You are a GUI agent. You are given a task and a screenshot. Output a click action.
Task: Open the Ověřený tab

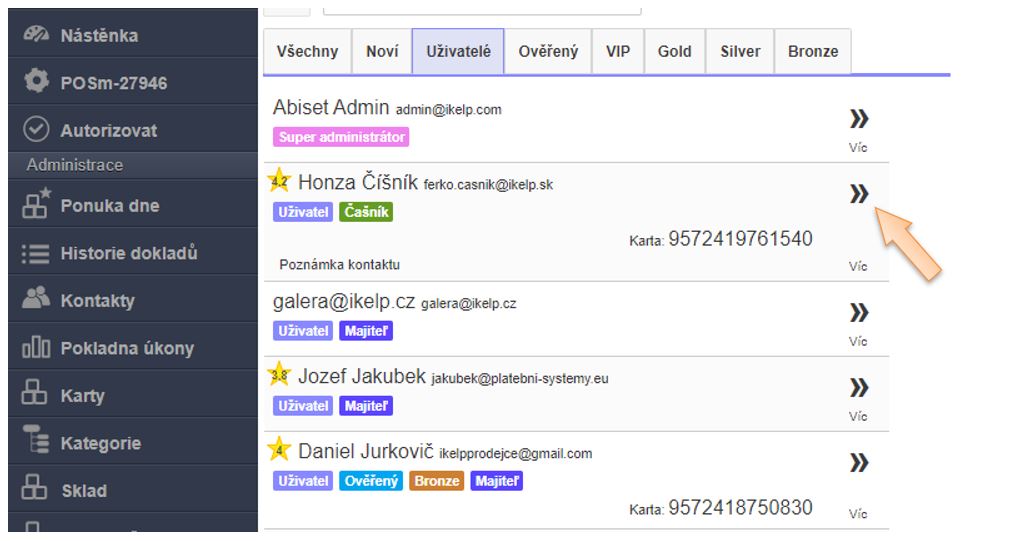click(x=548, y=51)
